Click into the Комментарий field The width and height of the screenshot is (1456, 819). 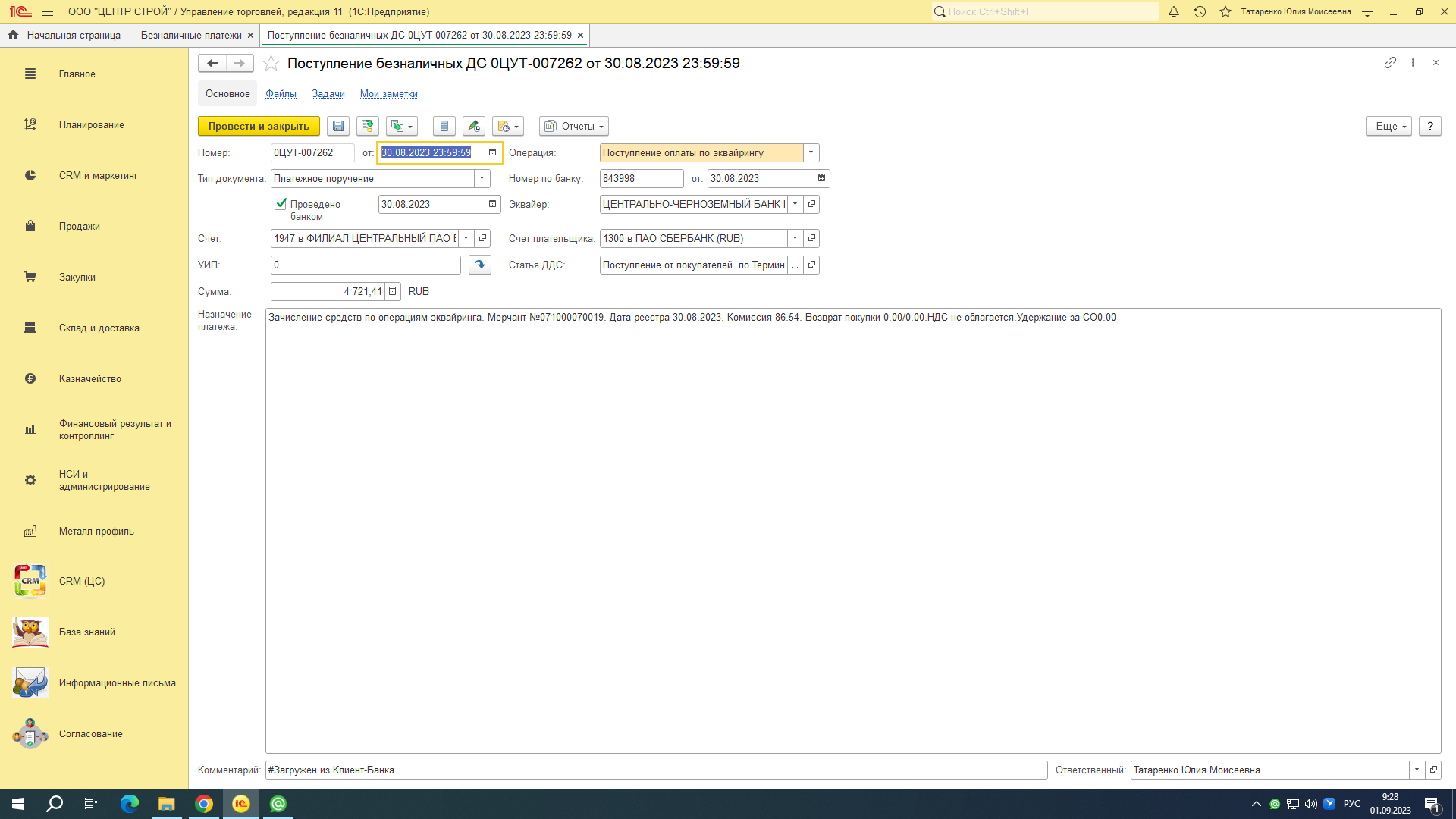click(655, 770)
